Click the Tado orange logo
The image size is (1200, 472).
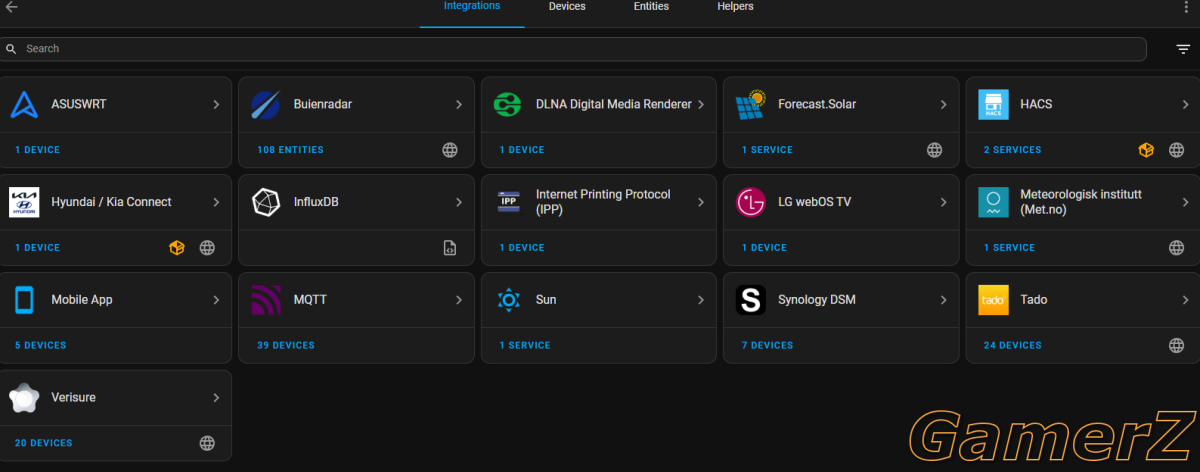(x=992, y=300)
